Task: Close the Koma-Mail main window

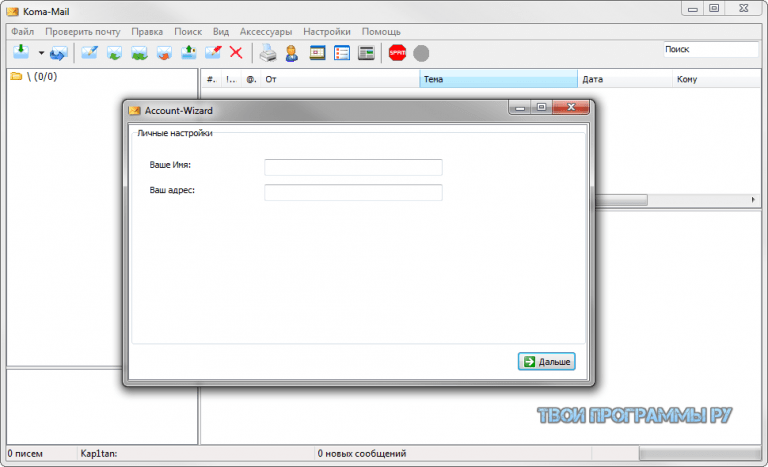Action: 744,9
